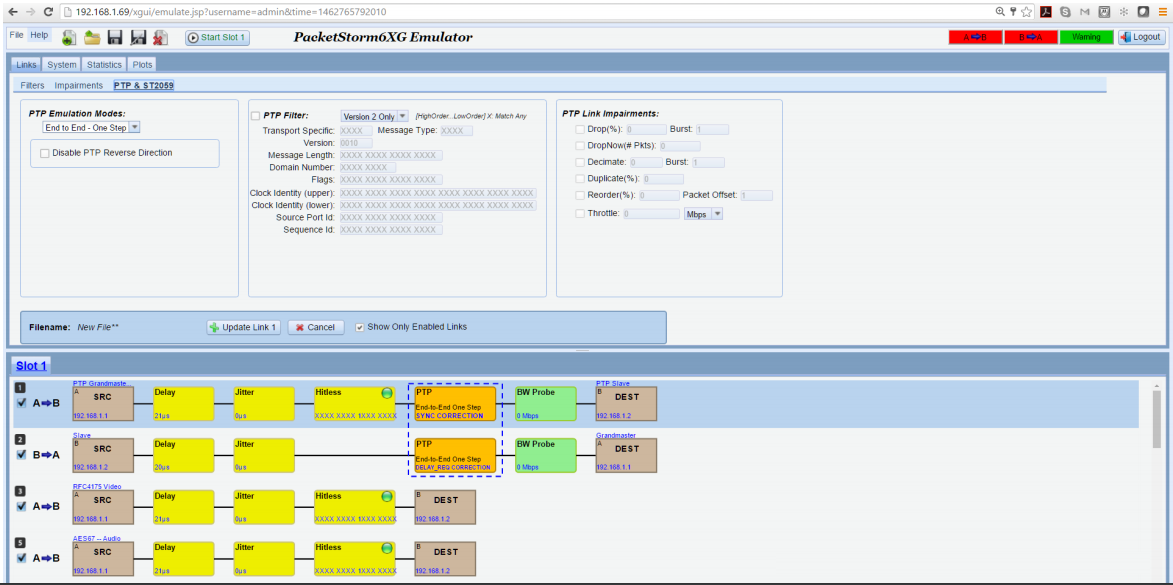Select the Delay 20µs block on link 2
1173x585 pixels.
coord(183,455)
